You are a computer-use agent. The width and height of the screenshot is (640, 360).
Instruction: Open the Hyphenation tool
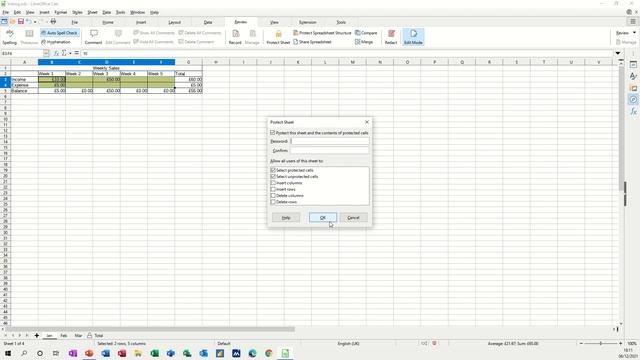pyautogui.click(x=56, y=42)
